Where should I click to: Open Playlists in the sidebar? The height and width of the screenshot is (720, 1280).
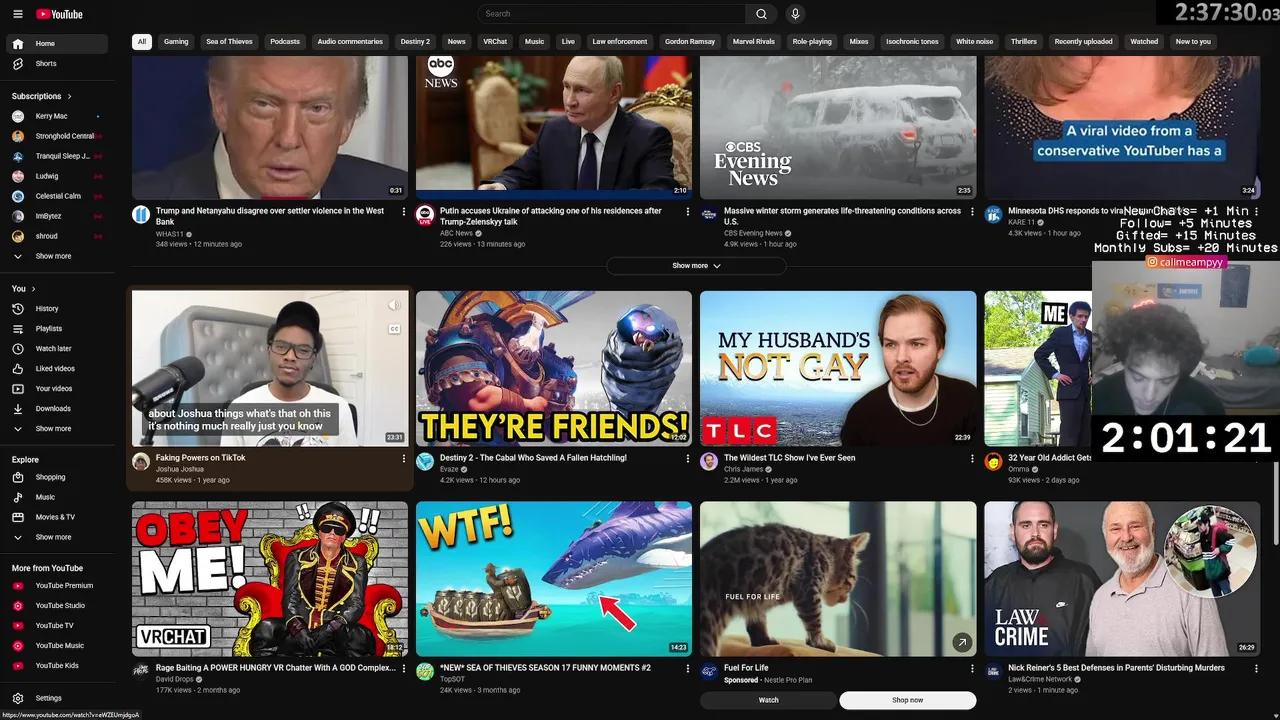point(58,329)
